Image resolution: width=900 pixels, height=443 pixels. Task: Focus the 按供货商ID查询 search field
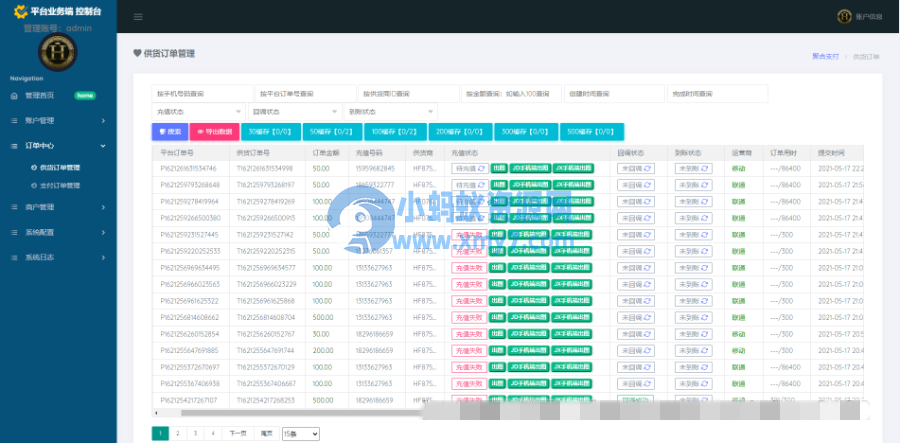409,94
